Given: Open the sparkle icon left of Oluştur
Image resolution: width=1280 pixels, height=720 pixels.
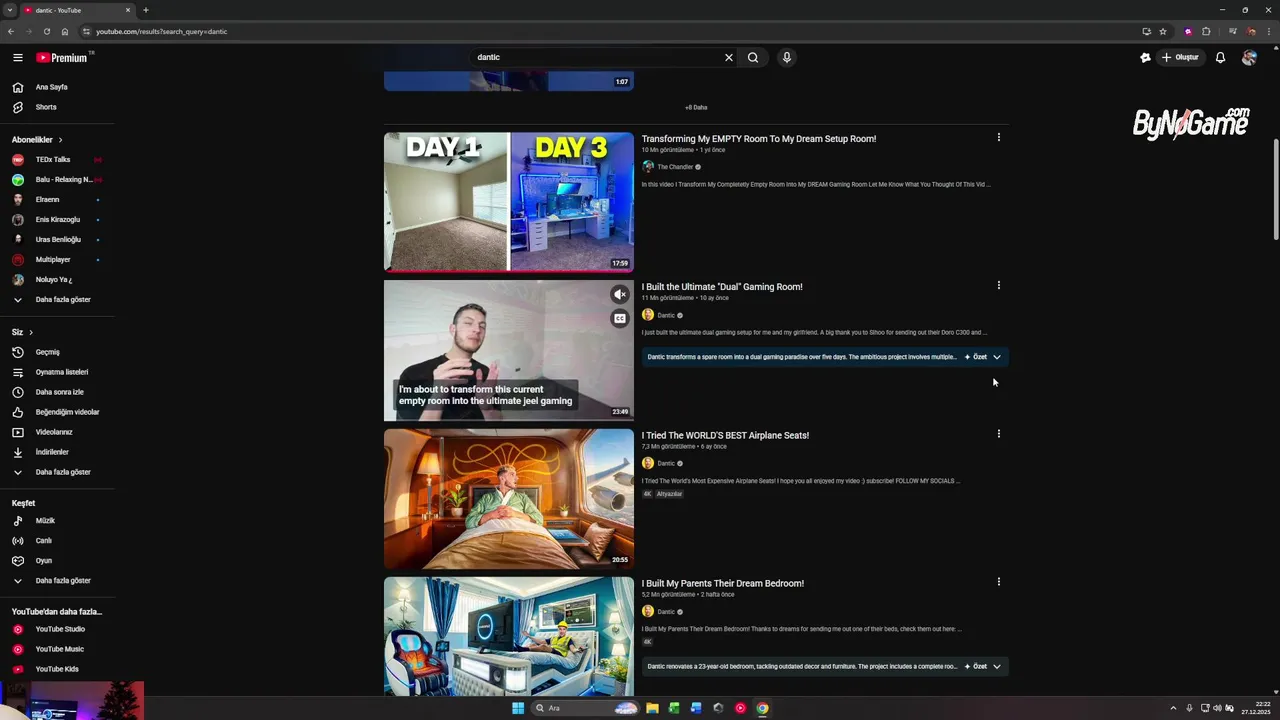Looking at the screenshot, I should (1145, 57).
